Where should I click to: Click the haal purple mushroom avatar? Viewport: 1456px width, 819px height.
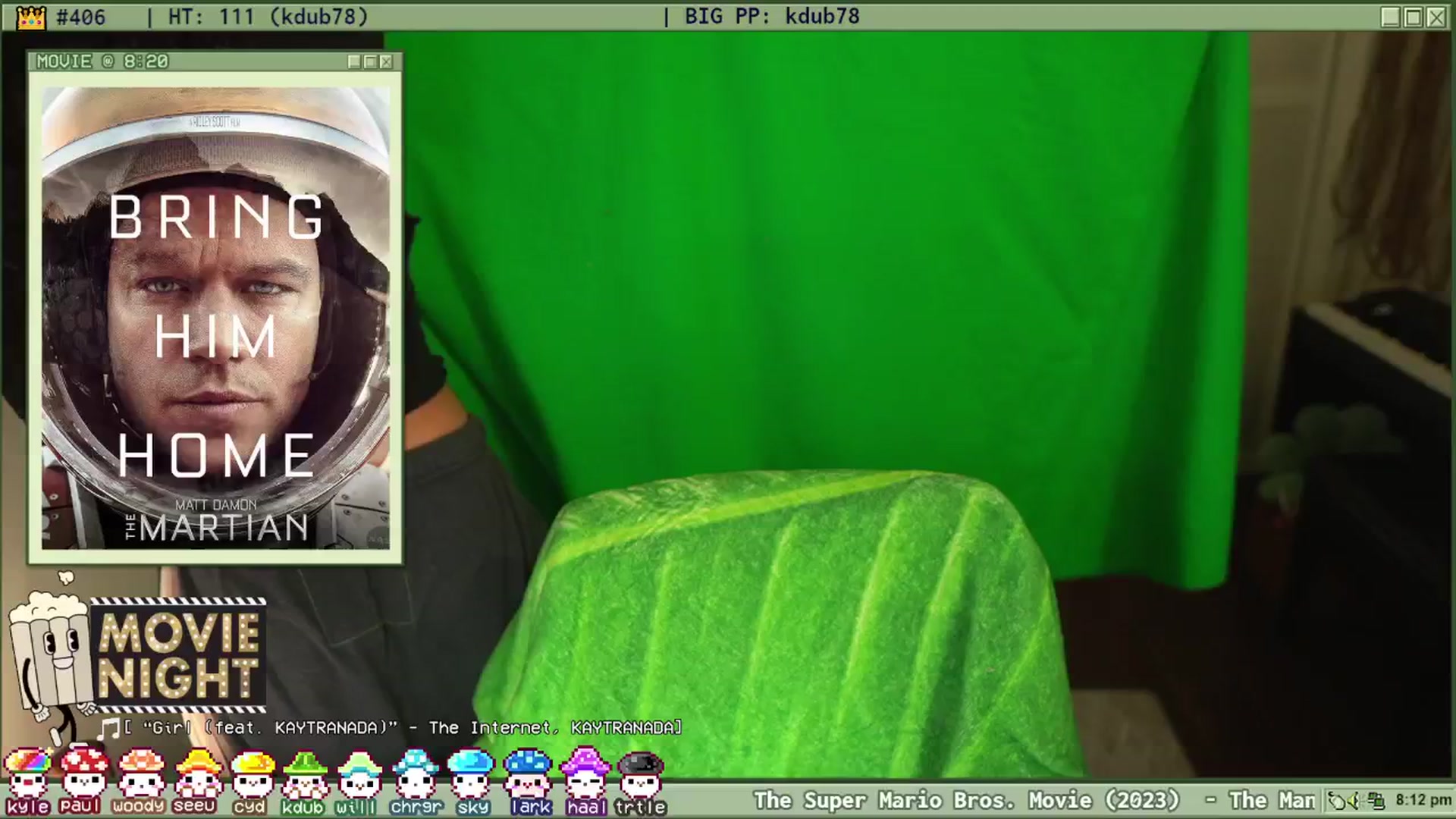[x=585, y=772]
